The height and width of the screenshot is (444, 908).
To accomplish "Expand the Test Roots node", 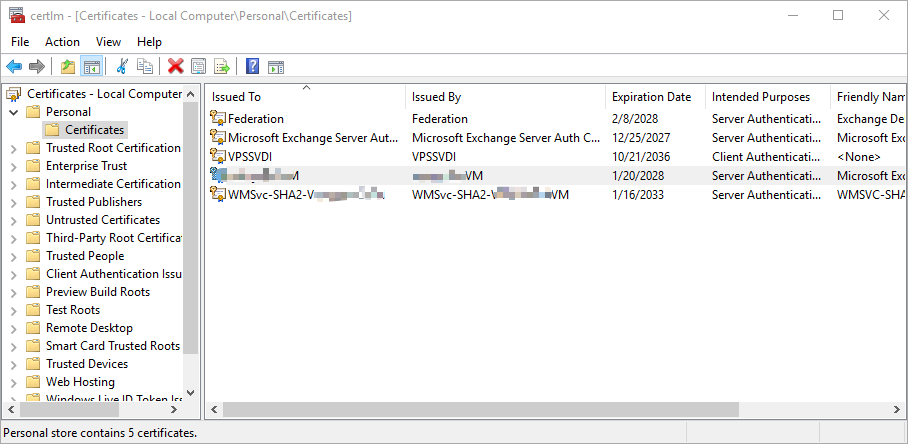I will pos(13,310).
